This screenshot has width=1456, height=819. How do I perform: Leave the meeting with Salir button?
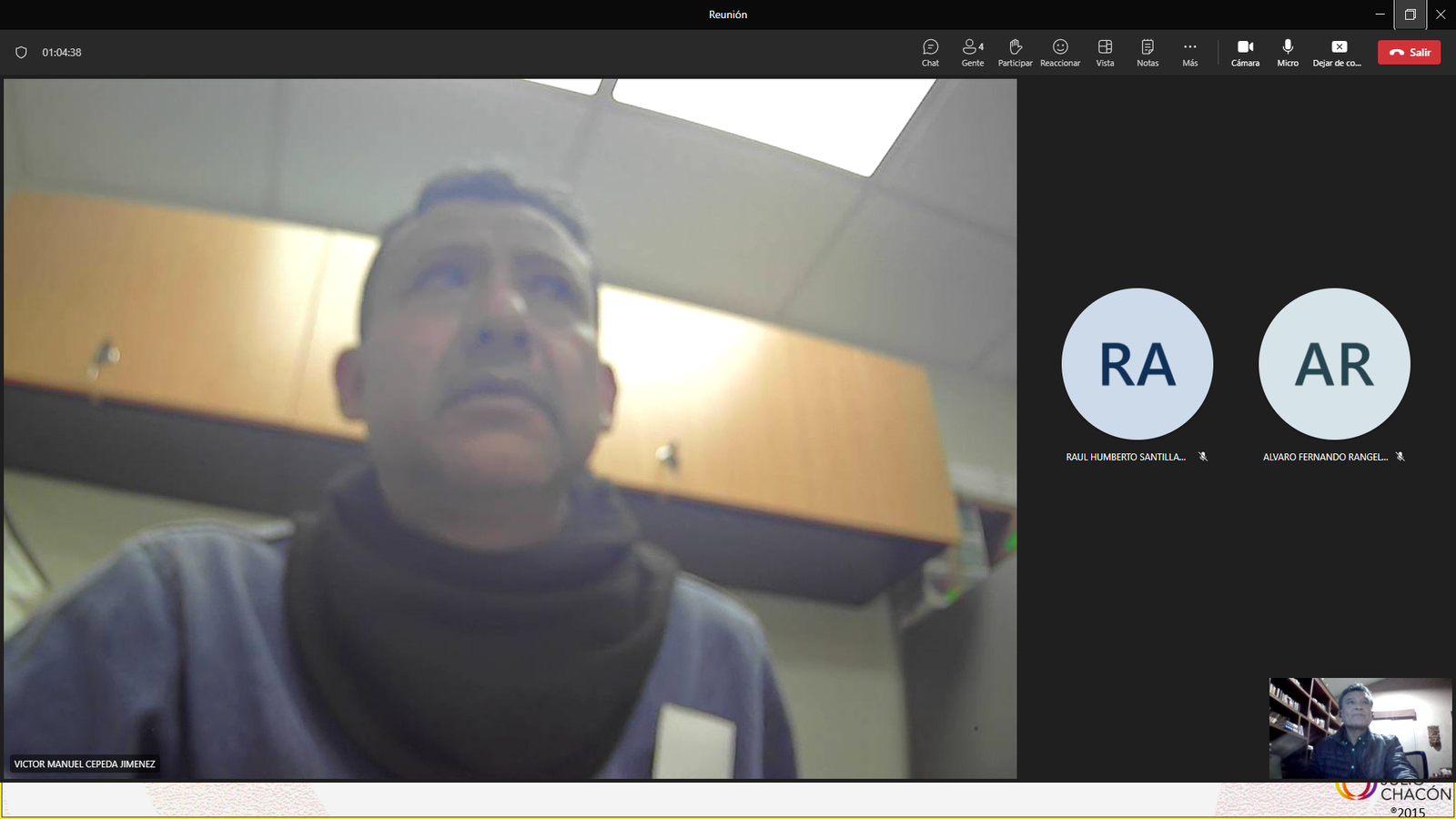coord(1409,53)
